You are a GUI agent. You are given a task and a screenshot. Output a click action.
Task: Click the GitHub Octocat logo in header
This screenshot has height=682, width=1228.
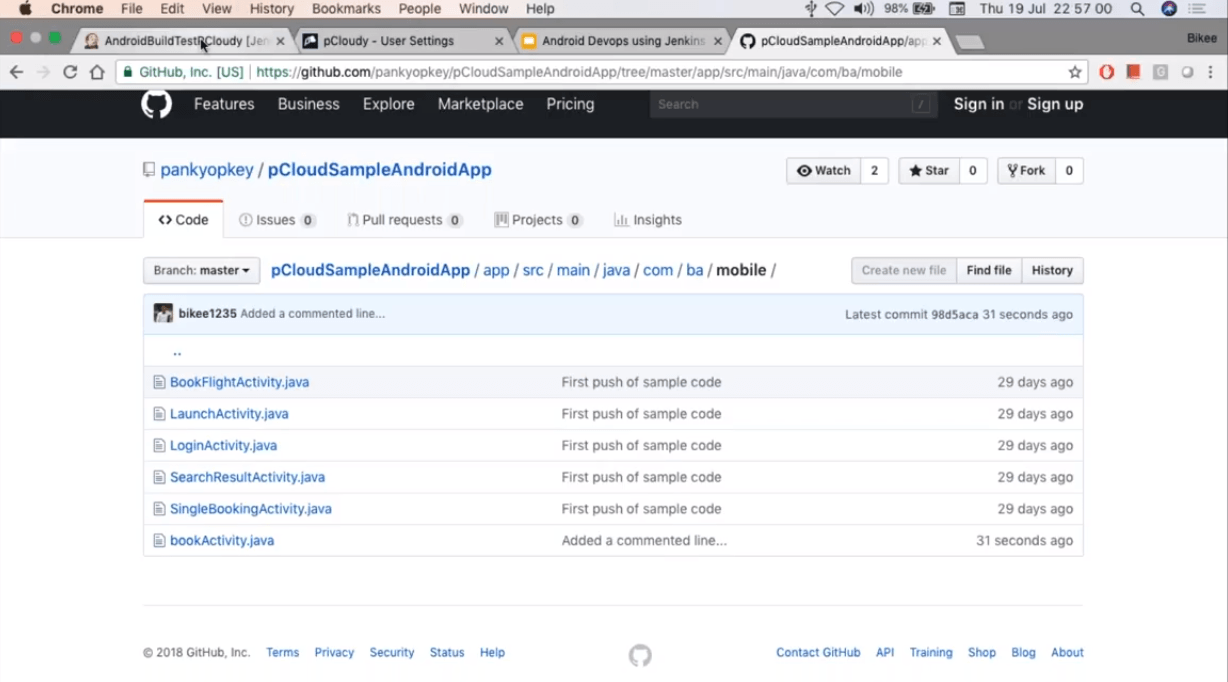tap(156, 104)
